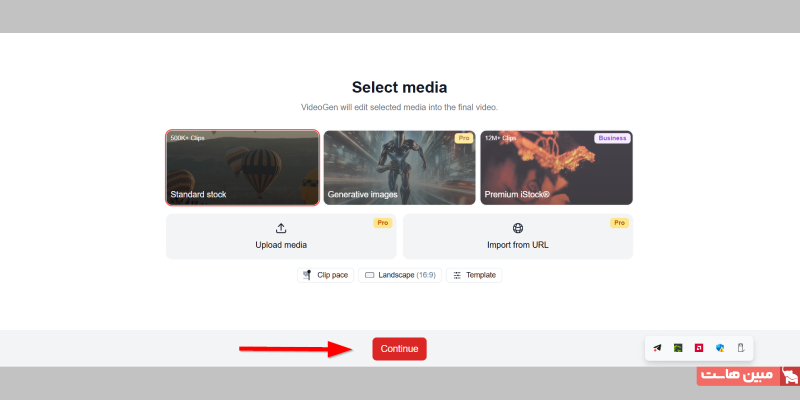Viewport: 800px width, 400px height.
Task: Open the Upload media option
Action: 281,237
